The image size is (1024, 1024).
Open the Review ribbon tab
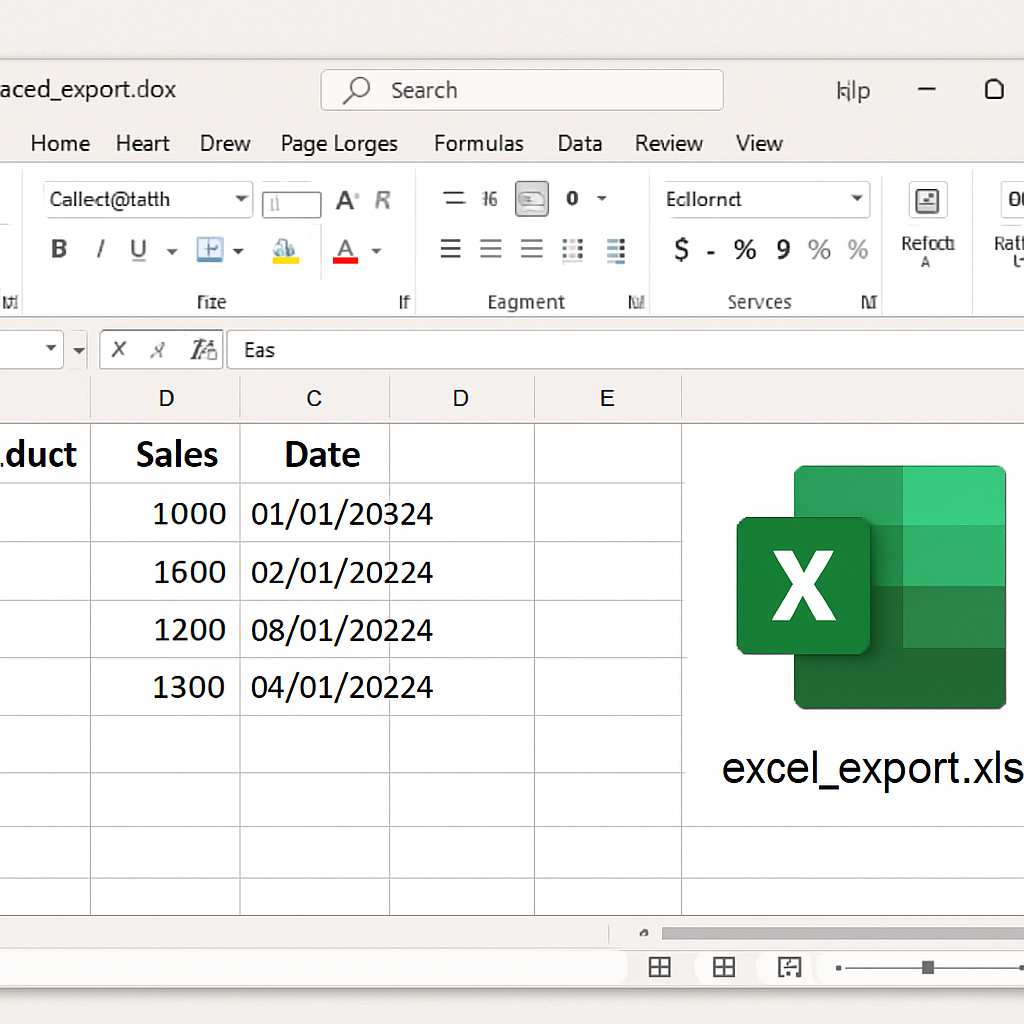[668, 143]
